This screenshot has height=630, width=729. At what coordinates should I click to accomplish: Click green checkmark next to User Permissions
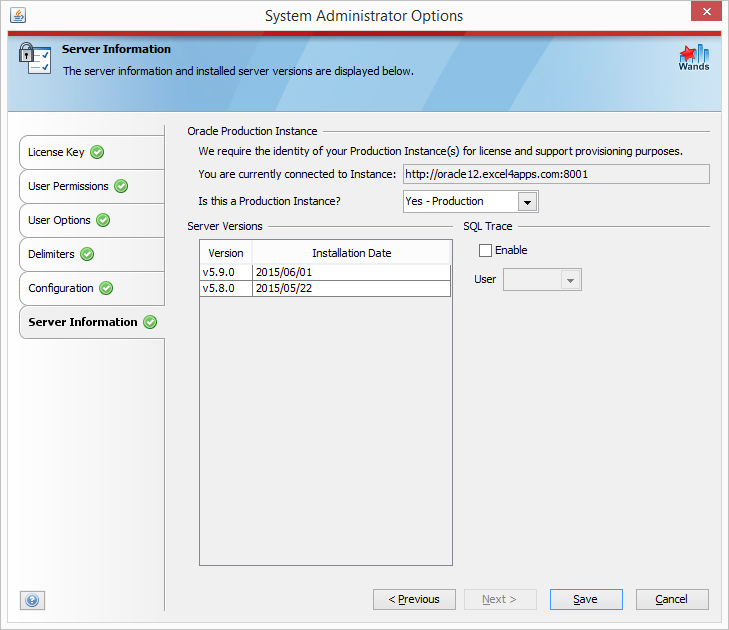click(x=121, y=186)
